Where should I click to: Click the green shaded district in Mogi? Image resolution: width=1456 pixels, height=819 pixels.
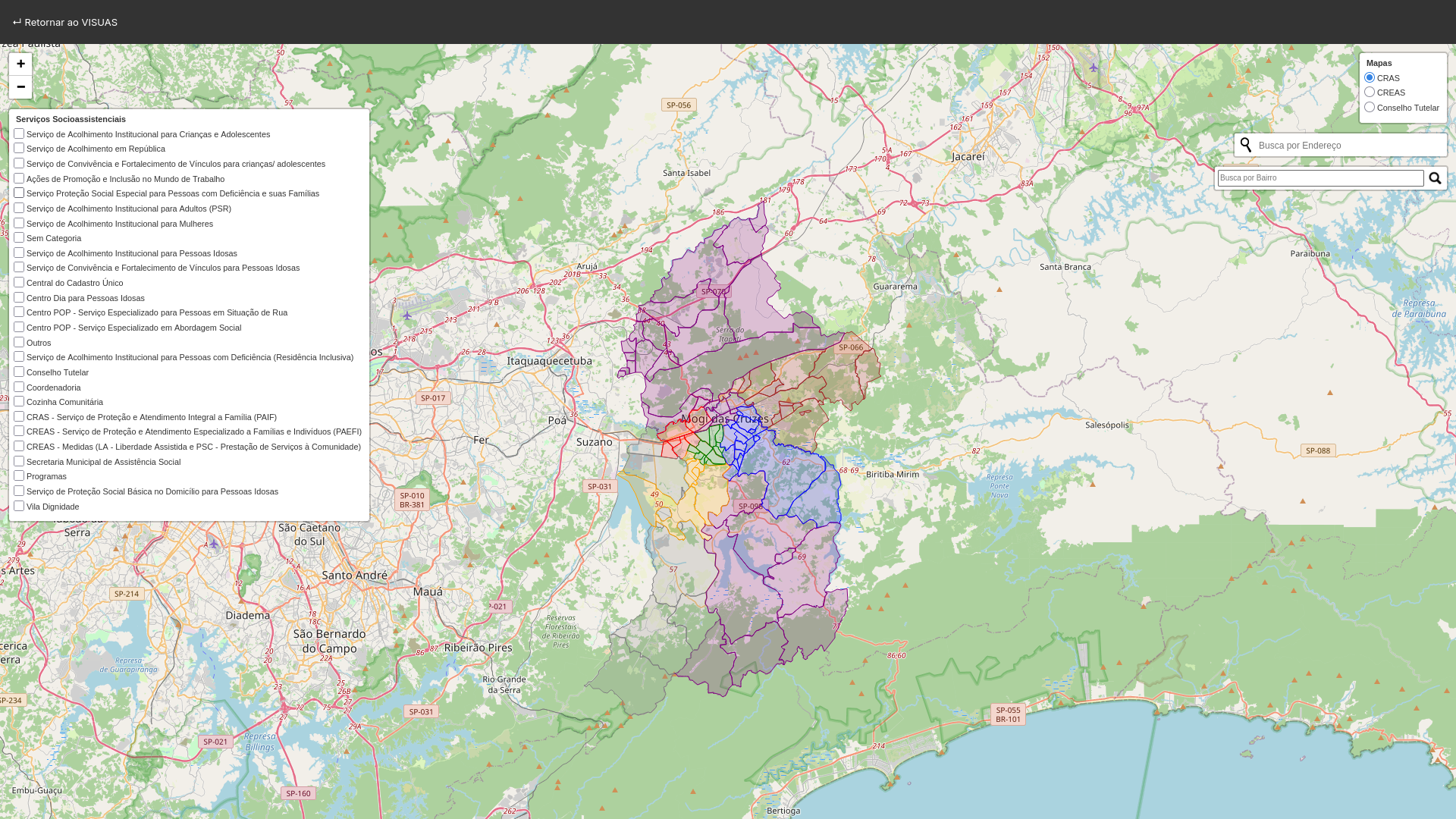coord(709,446)
